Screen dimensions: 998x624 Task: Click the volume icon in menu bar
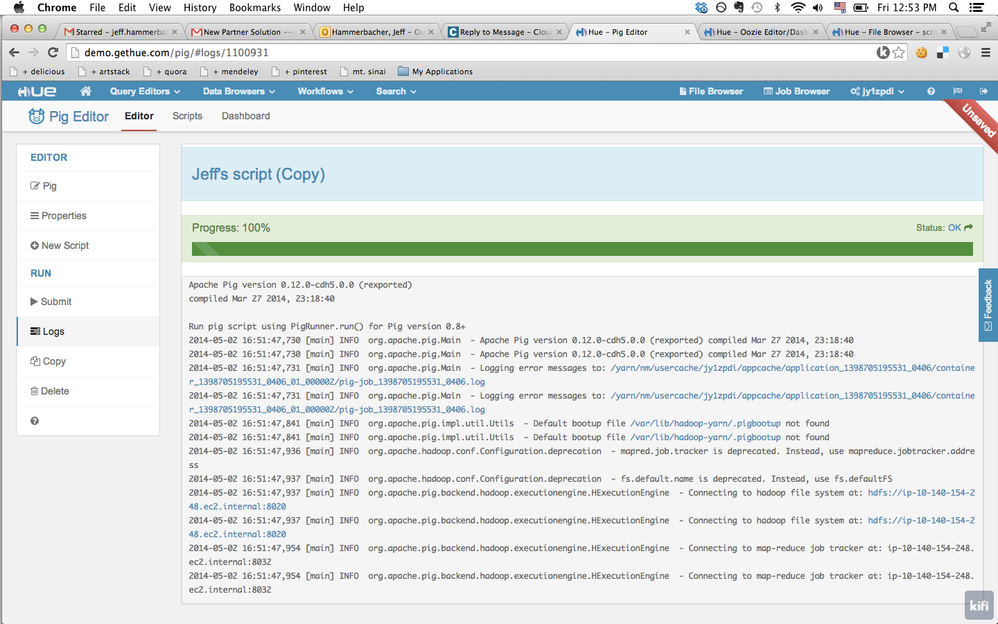(x=818, y=8)
